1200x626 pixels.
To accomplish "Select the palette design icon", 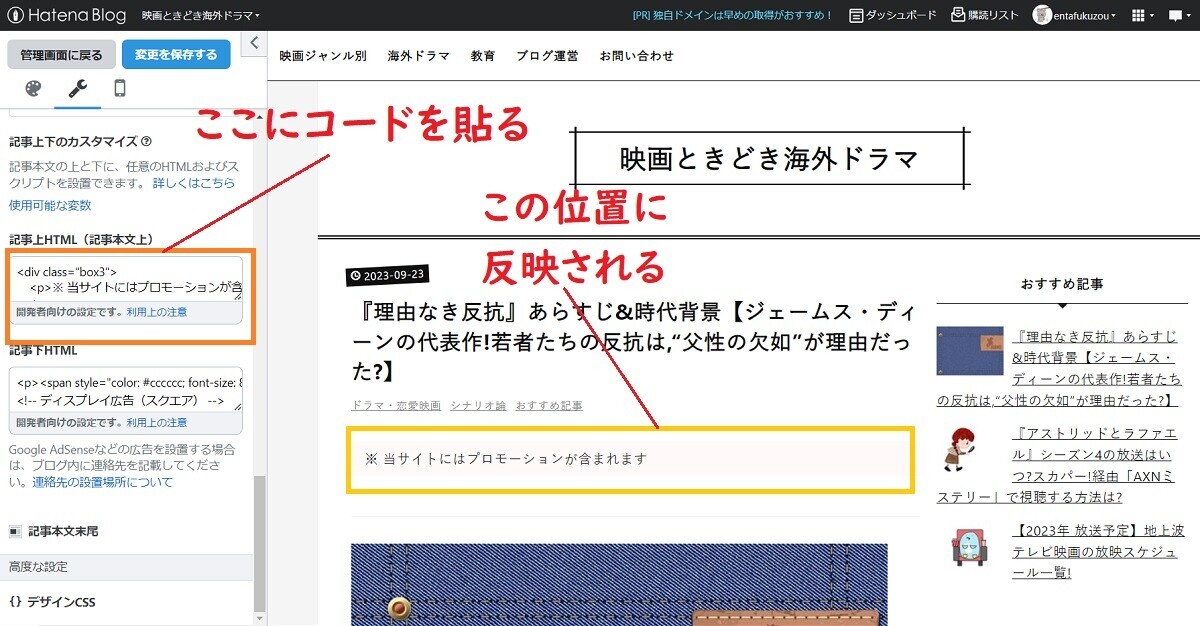I will tap(31, 87).
